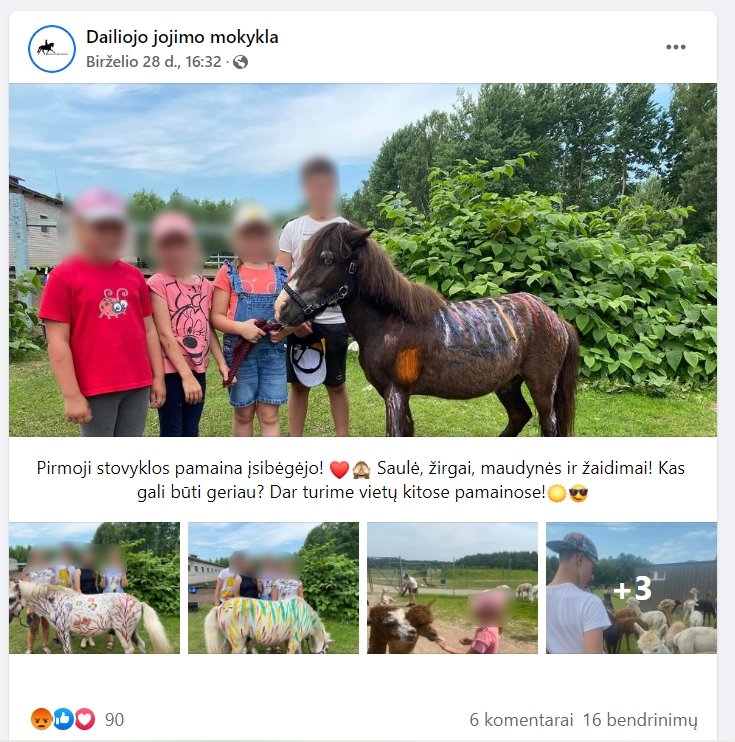Click the public globe audience icon
The height and width of the screenshot is (742, 735).
pos(240,62)
